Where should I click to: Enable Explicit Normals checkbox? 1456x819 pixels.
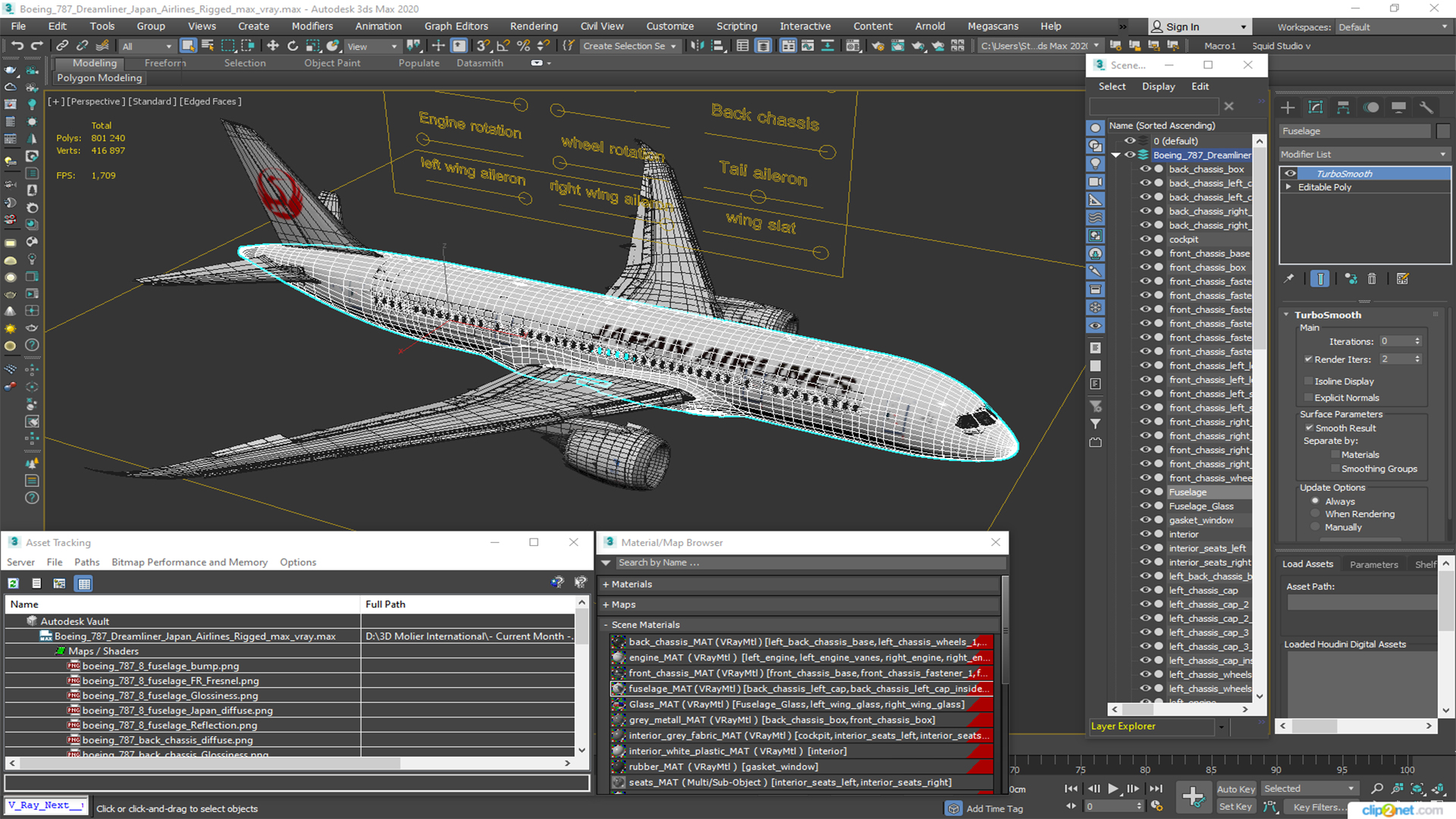(1308, 398)
